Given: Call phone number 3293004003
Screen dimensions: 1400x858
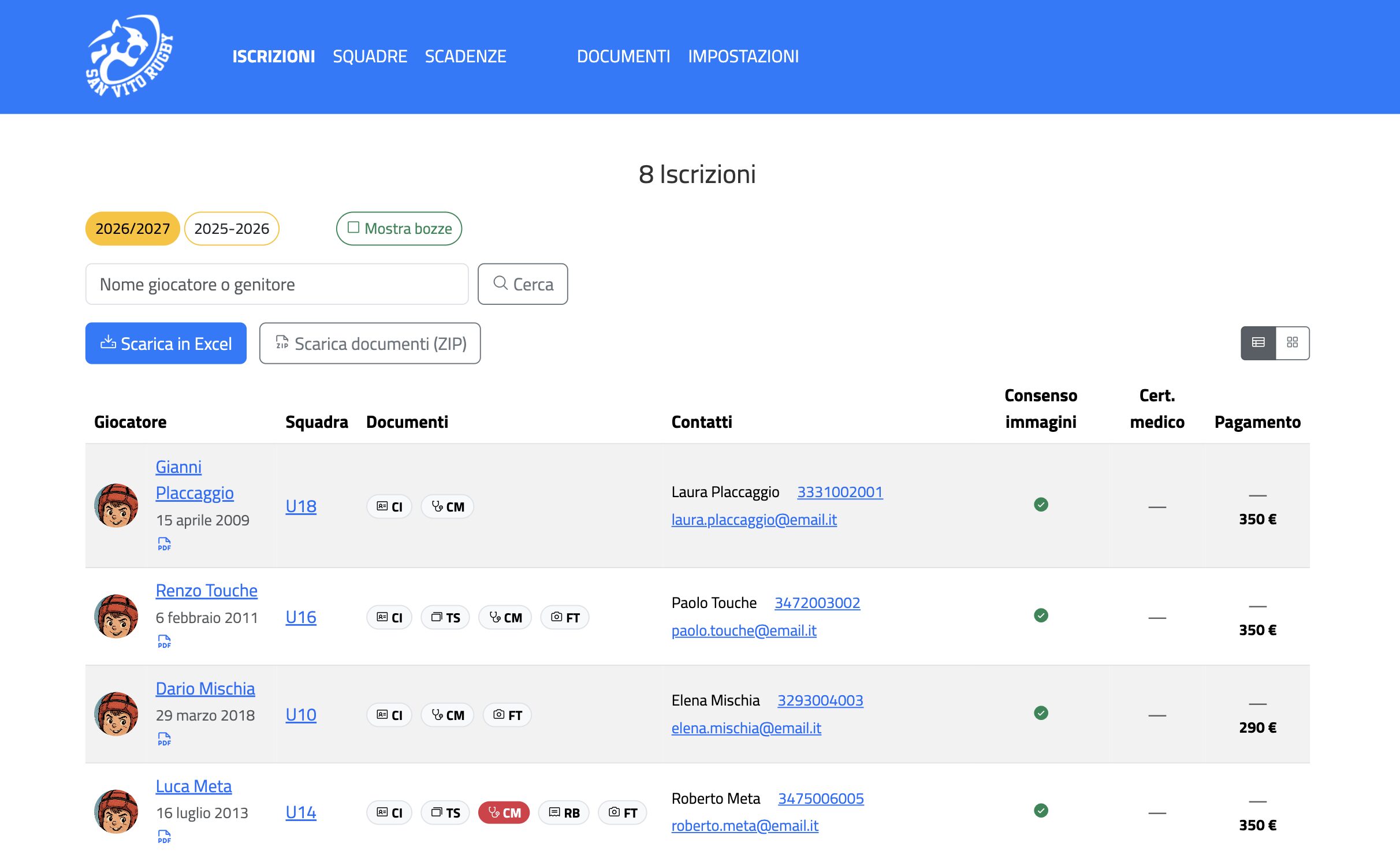Looking at the screenshot, I should pyautogui.click(x=820, y=700).
